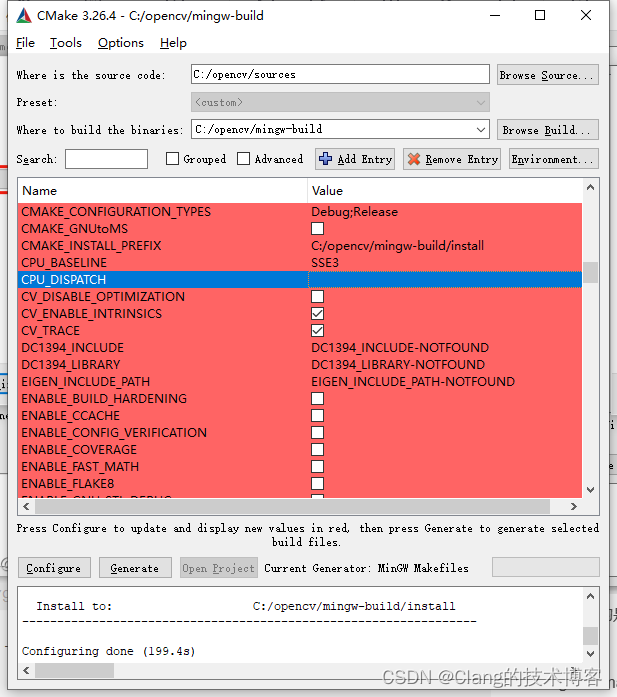Open the Environment settings button
Screen dimensions: 617x697
point(554,159)
